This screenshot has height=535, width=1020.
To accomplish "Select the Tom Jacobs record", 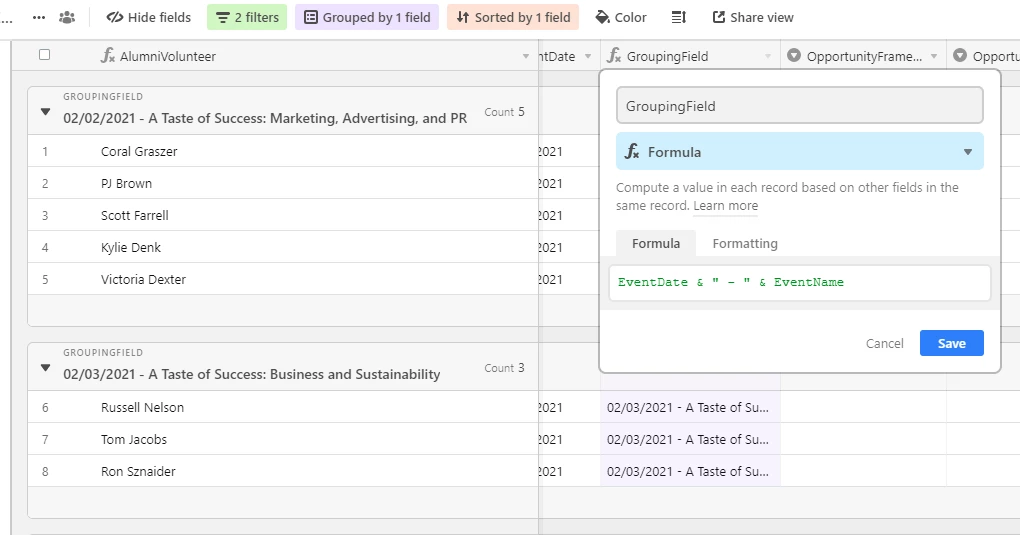I will tap(133, 439).
